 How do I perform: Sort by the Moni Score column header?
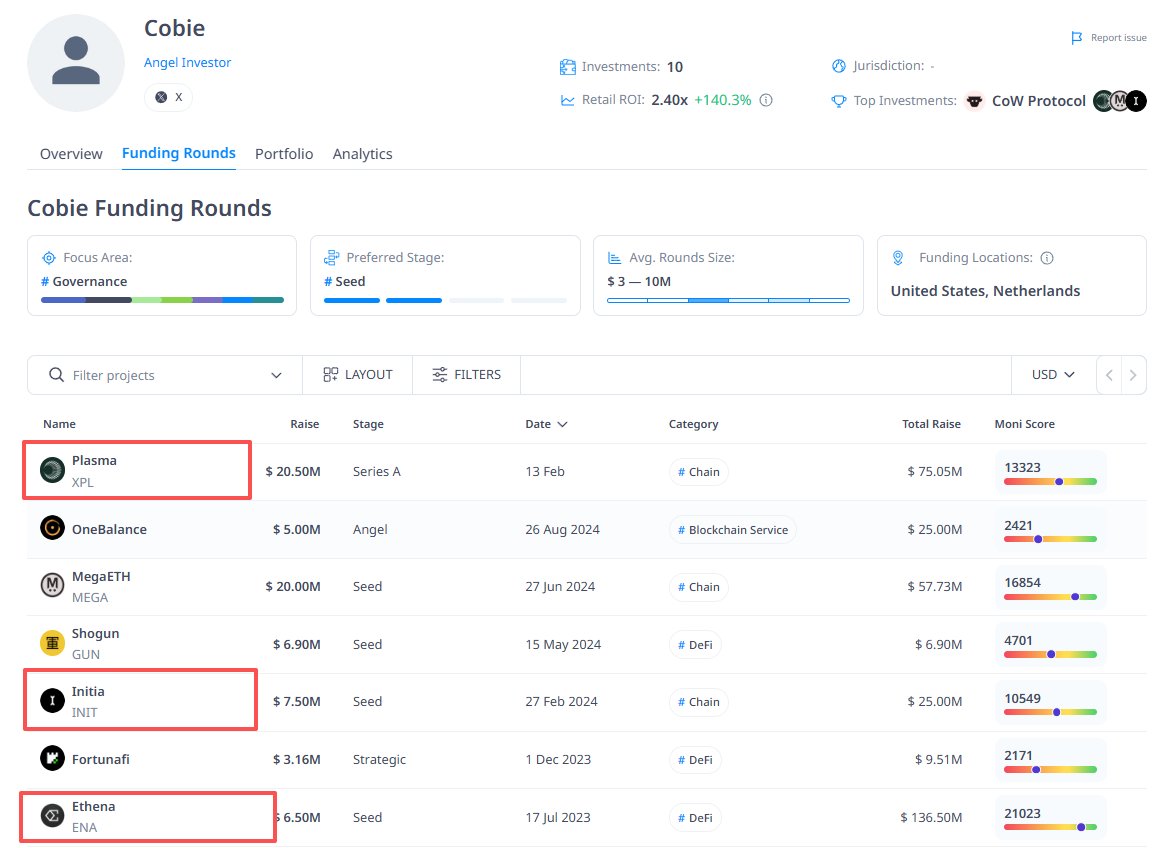tap(1024, 424)
